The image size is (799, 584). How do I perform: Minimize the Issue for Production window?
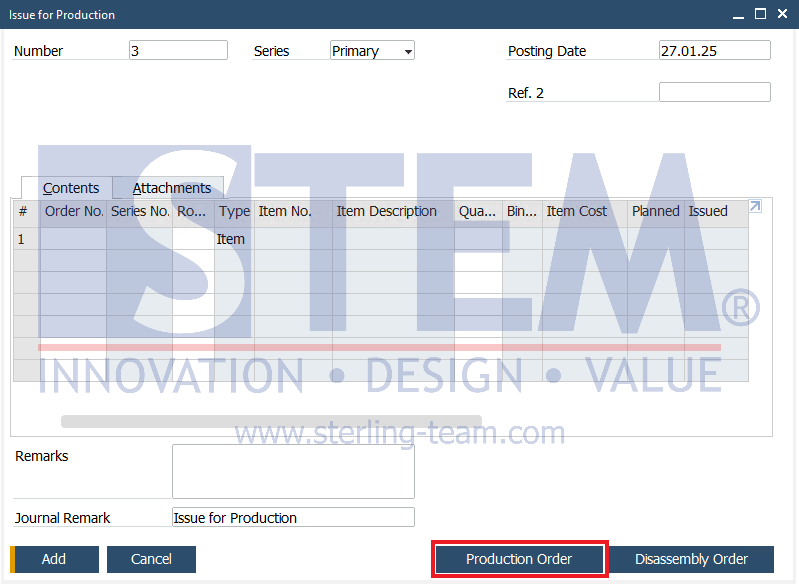click(738, 15)
